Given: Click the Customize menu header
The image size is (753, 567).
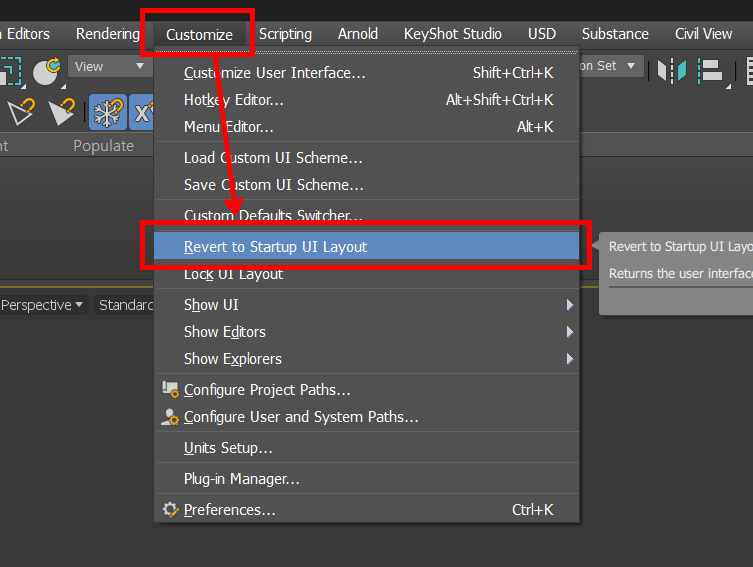Looking at the screenshot, I should pos(199,35).
